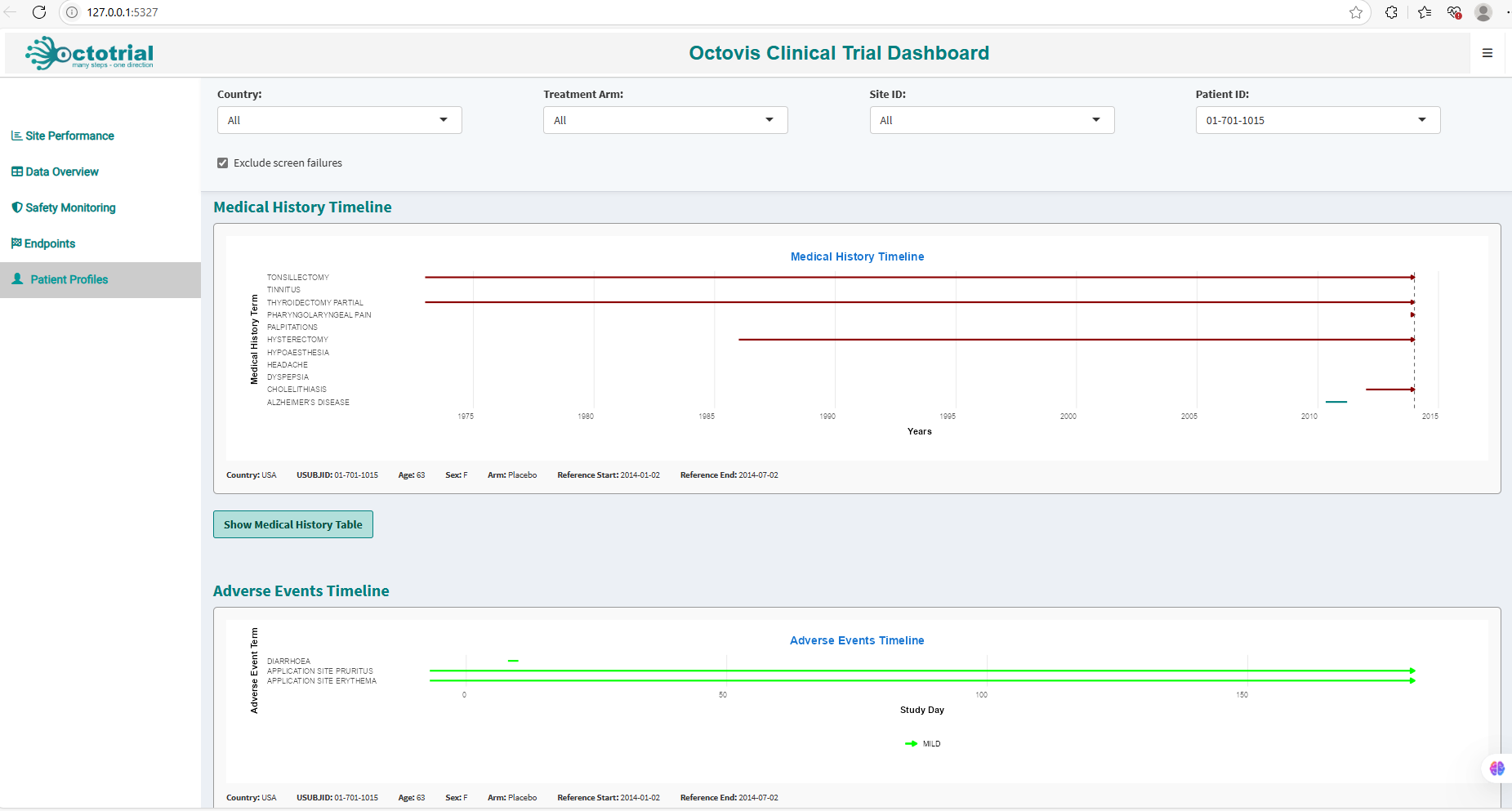Change the Patient ID 01-701-1015 selection

click(1317, 120)
